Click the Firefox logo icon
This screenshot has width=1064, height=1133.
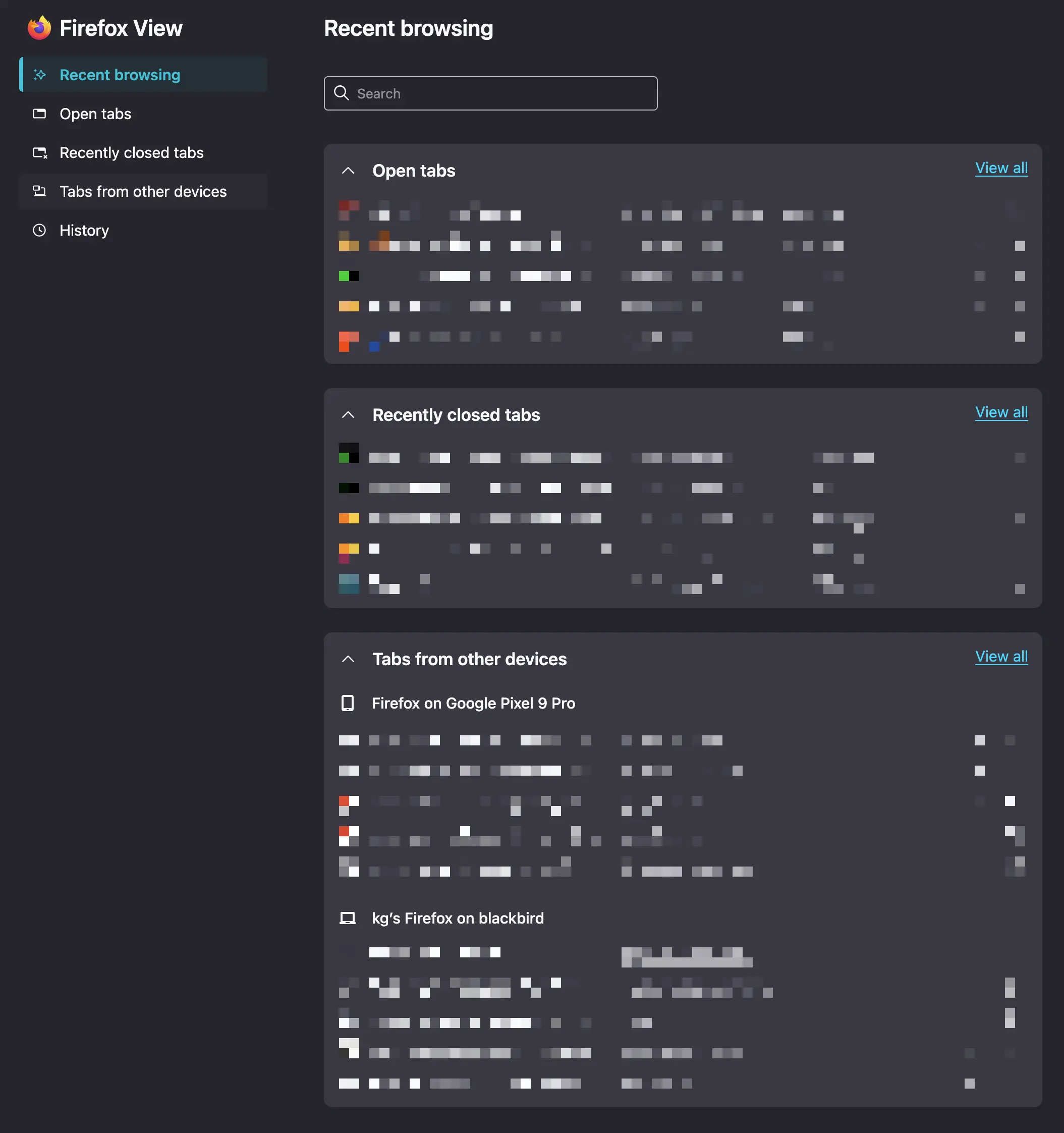(x=39, y=27)
